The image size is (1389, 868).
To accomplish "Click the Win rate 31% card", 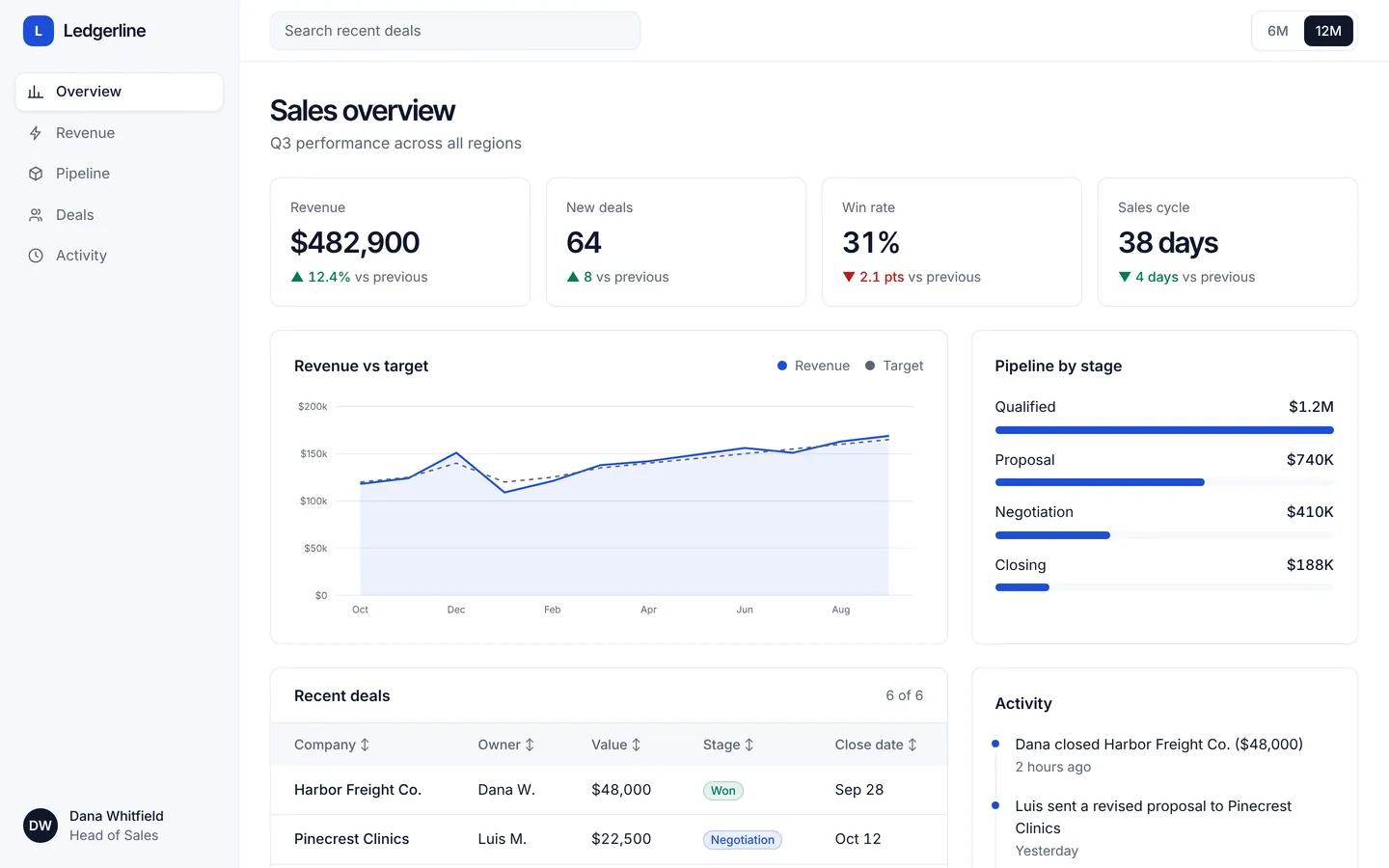I will click(x=952, y=242).
